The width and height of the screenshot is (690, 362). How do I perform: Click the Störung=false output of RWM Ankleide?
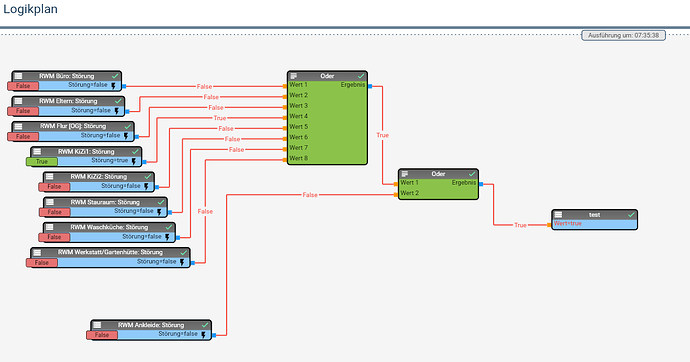pyautogui.click(x=178, y=334)
